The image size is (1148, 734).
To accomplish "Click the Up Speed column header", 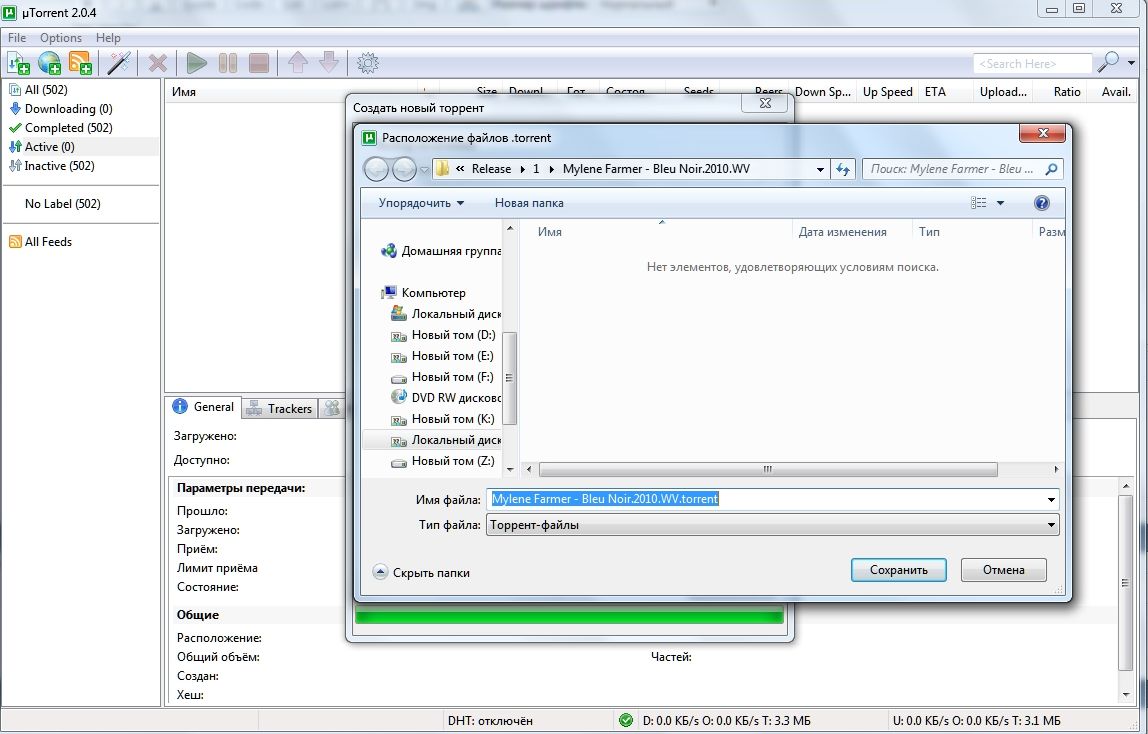I will [887, 92].
